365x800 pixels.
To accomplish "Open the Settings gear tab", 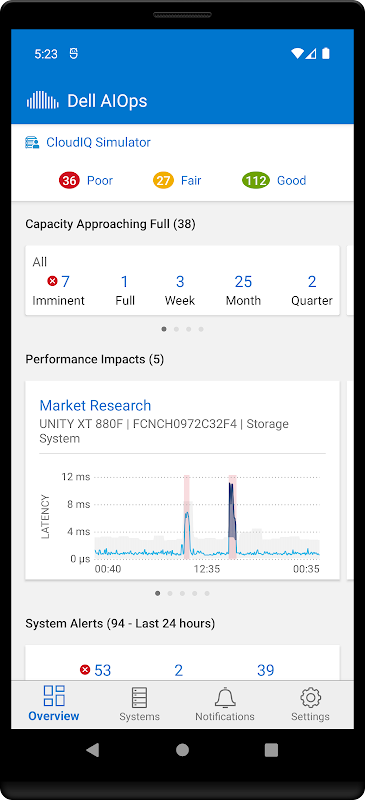I will 310,704.
